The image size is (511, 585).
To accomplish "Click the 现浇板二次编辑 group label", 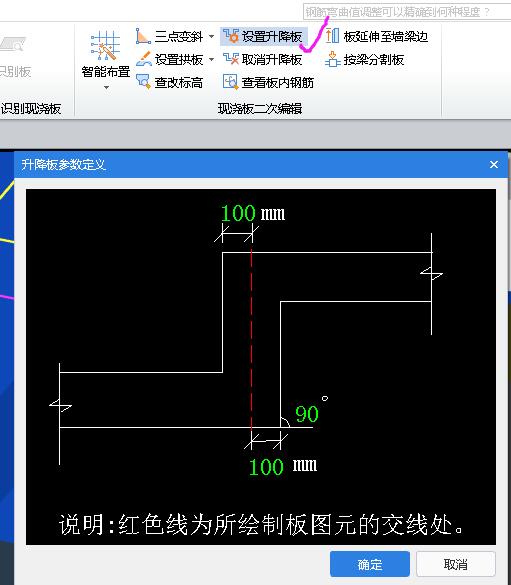I will pyautogui.click(x=260, y=109).
